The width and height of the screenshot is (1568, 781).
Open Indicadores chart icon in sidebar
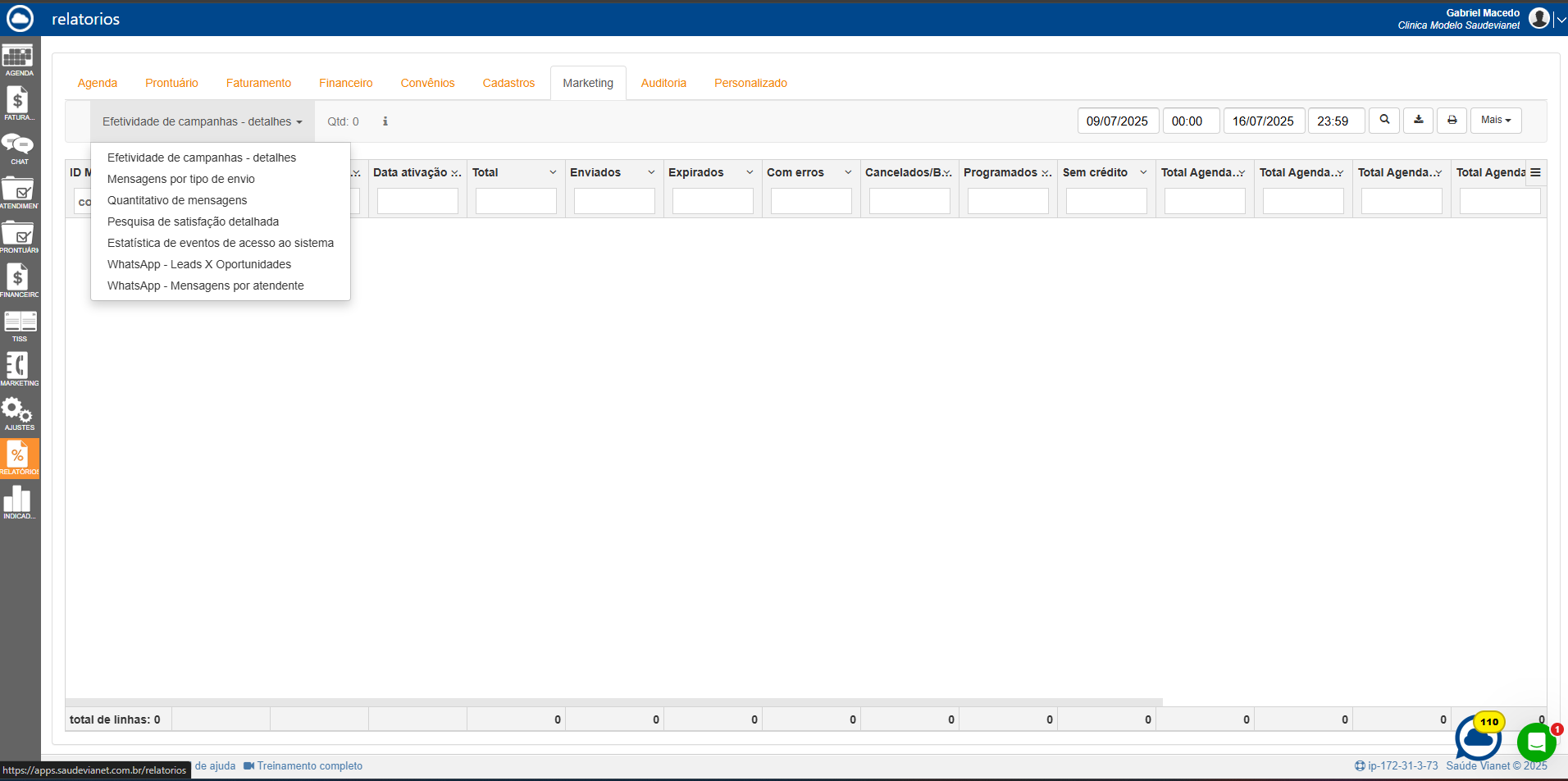point(18,503)
